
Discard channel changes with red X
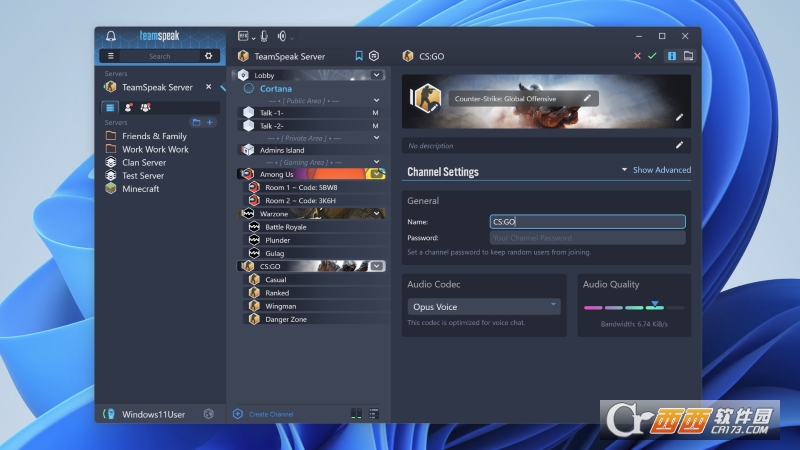(x=637, y=56)
